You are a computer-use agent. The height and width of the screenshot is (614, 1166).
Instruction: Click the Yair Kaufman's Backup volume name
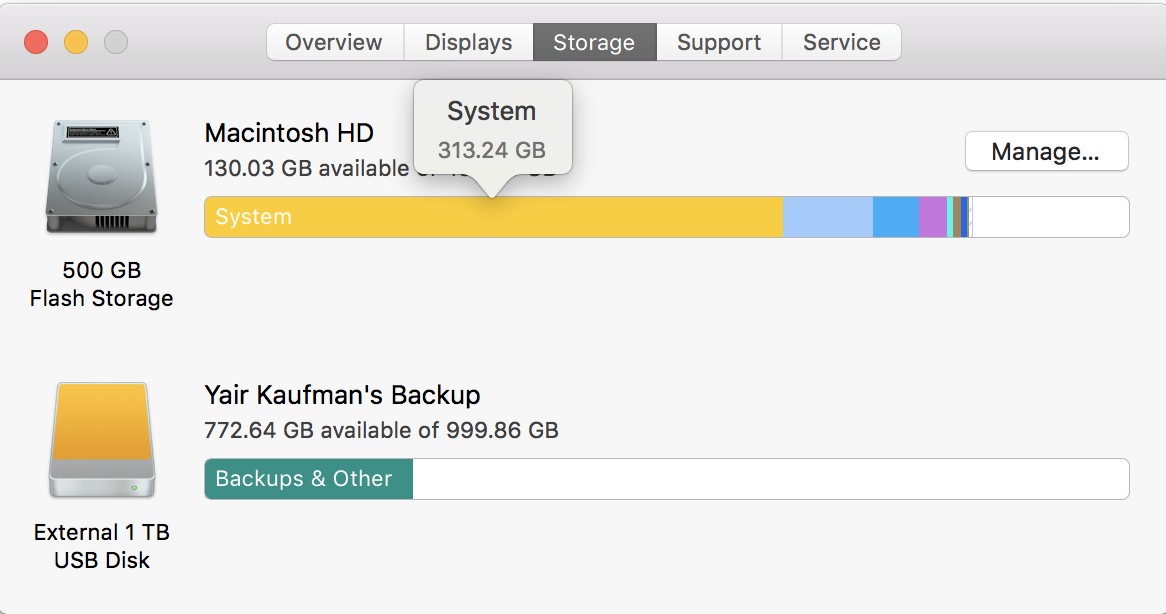[x=342, y=395]
